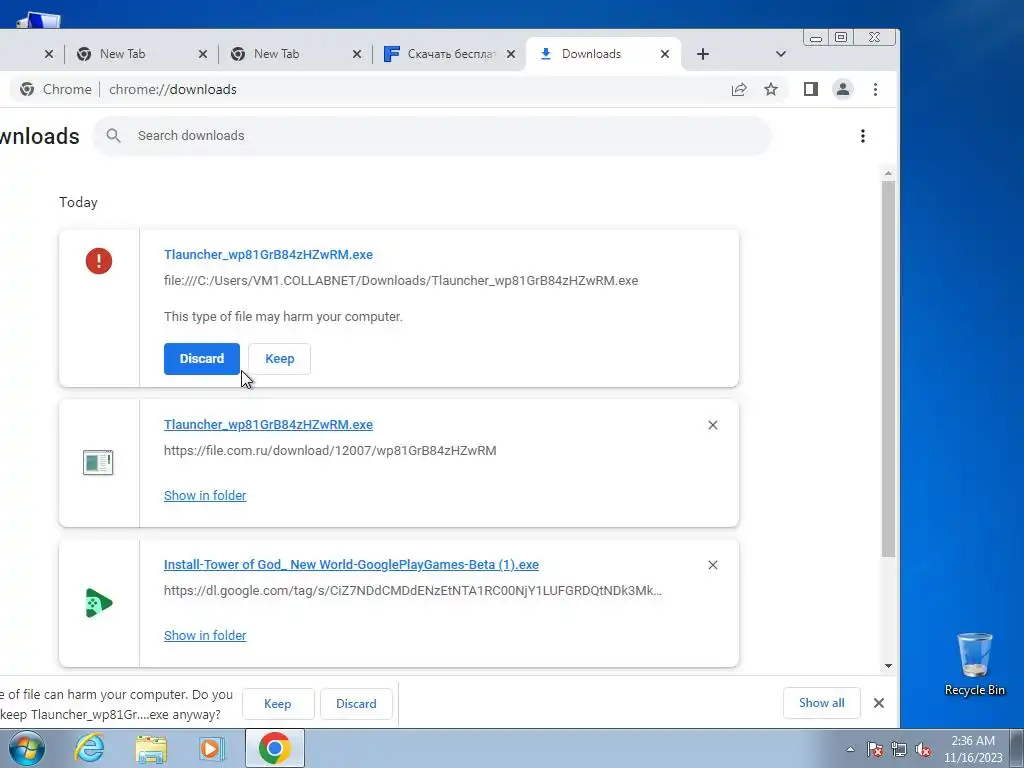This screenshot has height=768, width=1024.
Task: Open the Windows Start menu
Action: pyautogui.click(x=27, y=748)
